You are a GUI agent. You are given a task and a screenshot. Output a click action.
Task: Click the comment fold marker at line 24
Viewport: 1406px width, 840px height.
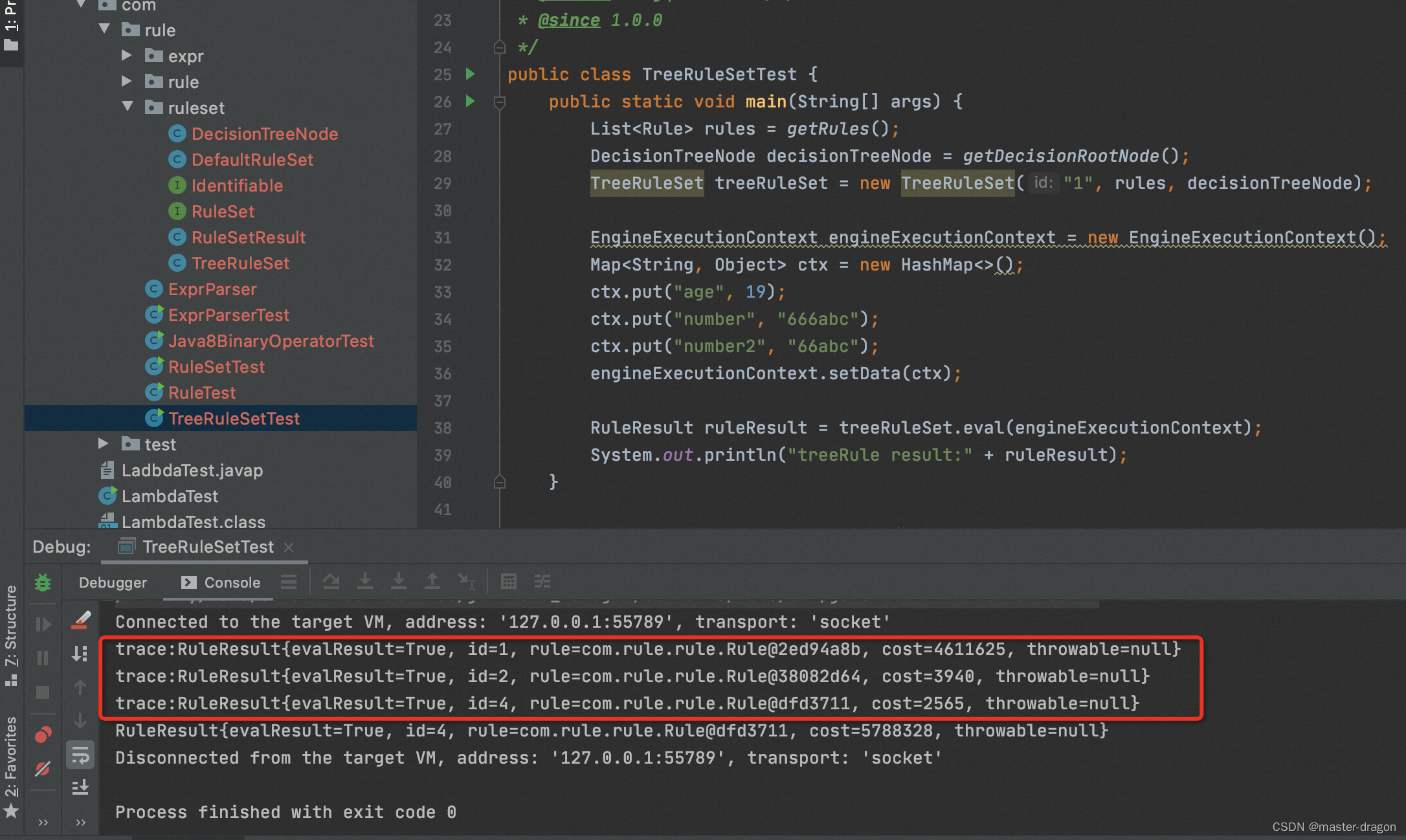pyautogui.click(x=499, y=47)
